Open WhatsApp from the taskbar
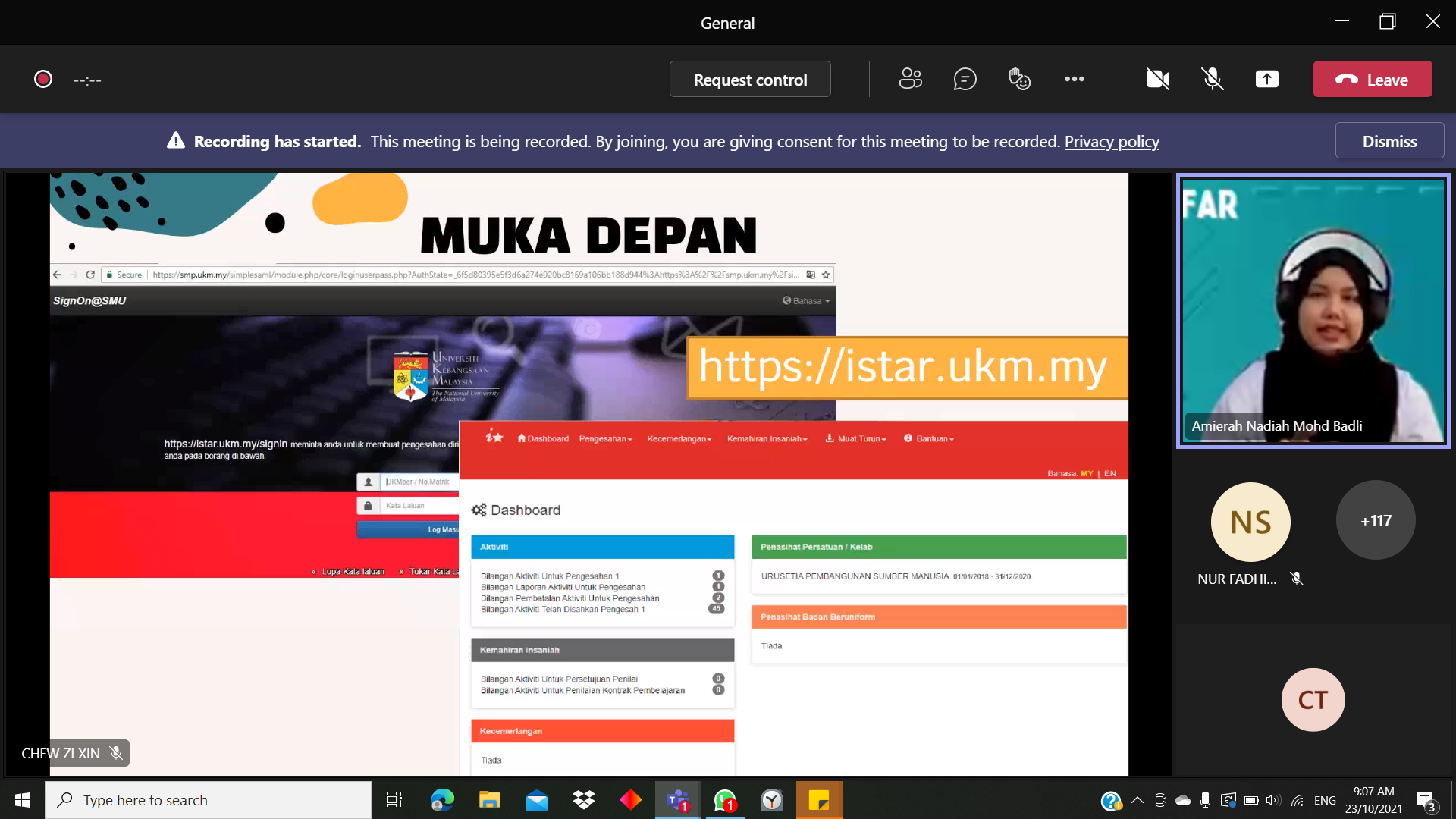 click(x=724, y=800)
